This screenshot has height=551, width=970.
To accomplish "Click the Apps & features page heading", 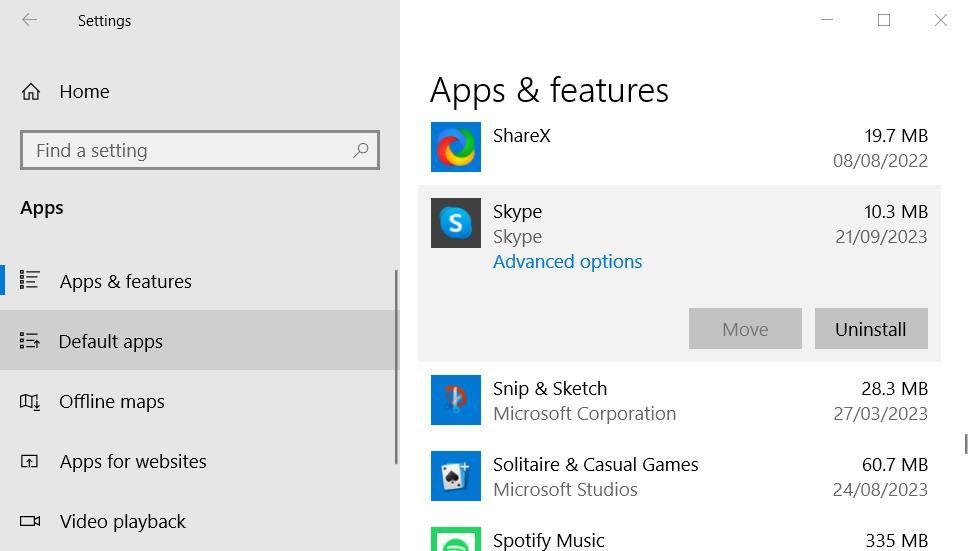I will point(549,90).
